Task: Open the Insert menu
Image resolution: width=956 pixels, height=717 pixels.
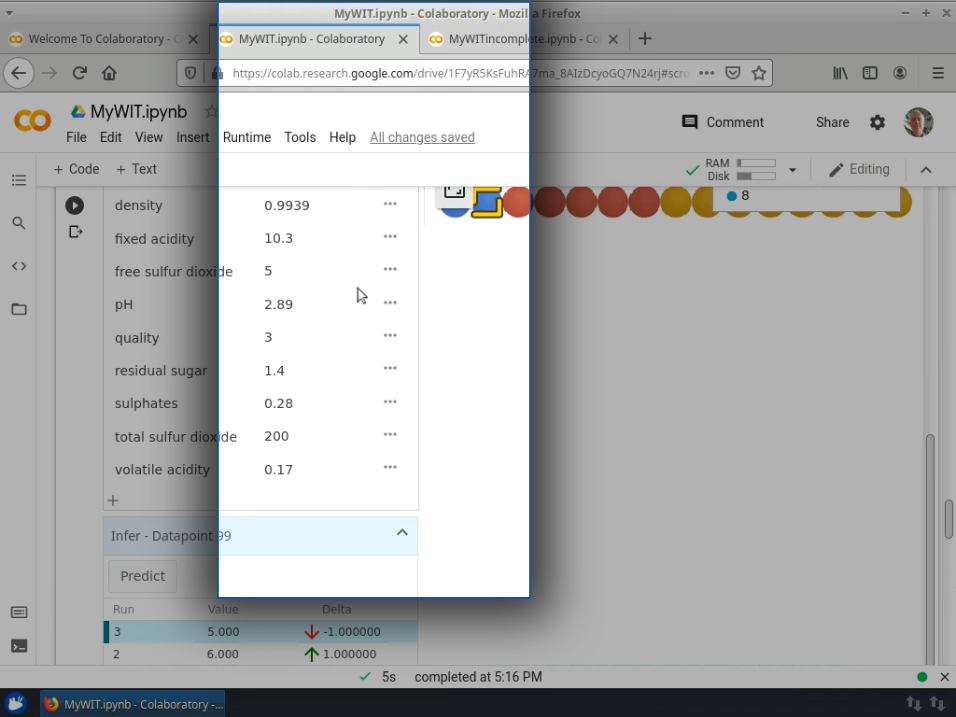Action: [x=193, y=137]
